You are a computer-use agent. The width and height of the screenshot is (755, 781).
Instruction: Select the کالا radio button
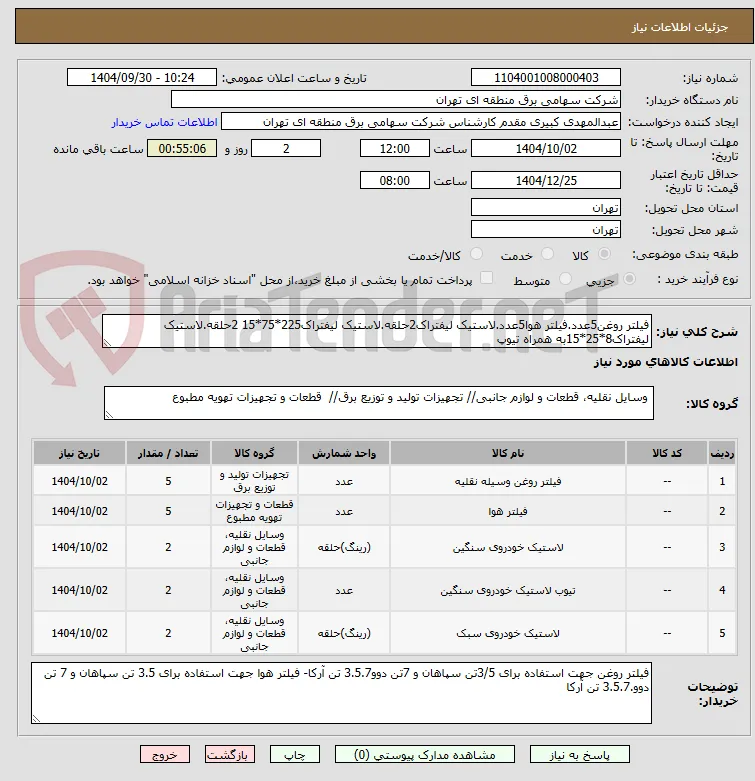click(605, 254)
